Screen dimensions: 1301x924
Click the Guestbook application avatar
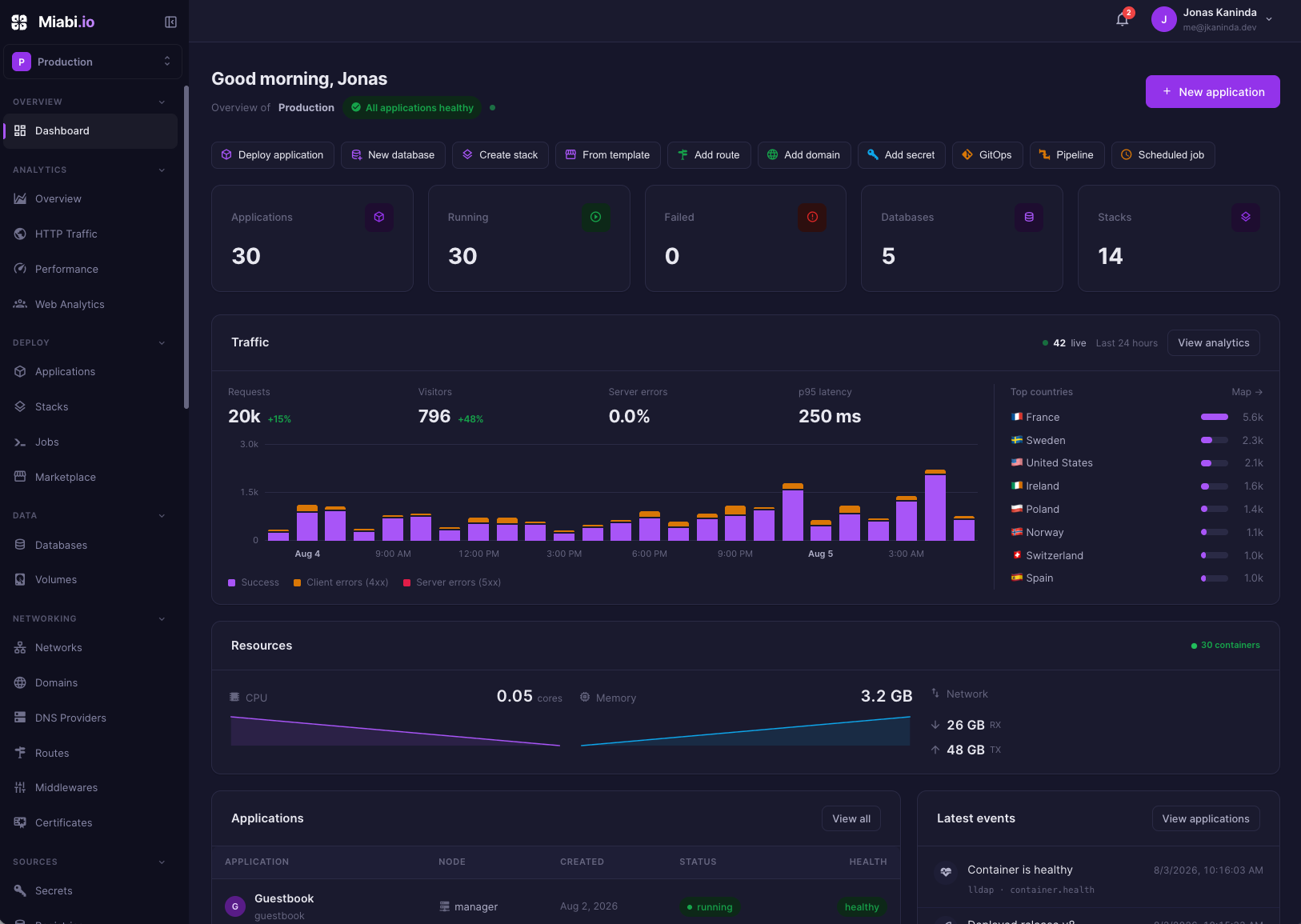tap(235, 906)
